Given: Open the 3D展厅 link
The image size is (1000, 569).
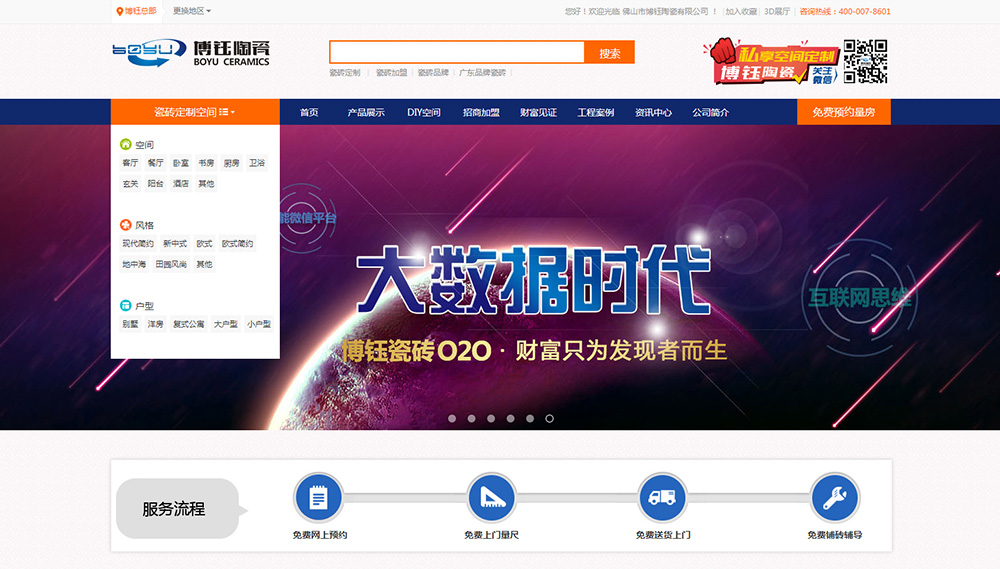Looking at the screenshot, I should 777,11.
